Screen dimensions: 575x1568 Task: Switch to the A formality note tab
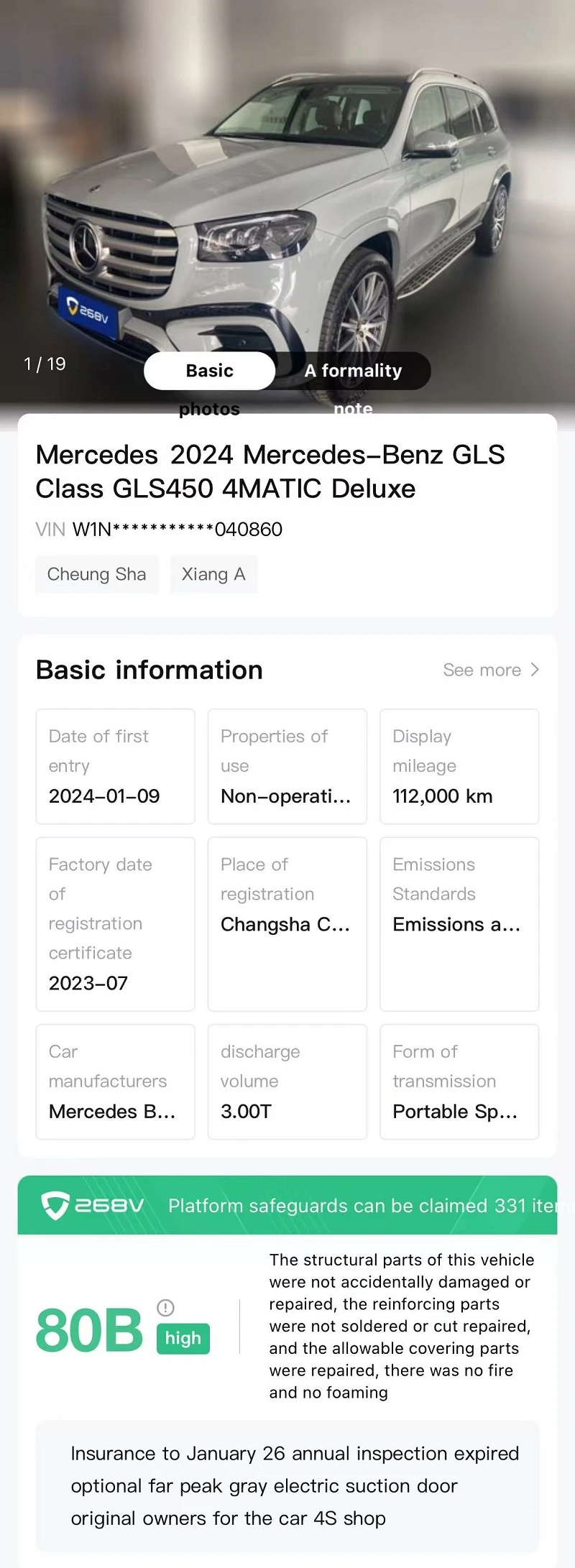pos(353,371)
